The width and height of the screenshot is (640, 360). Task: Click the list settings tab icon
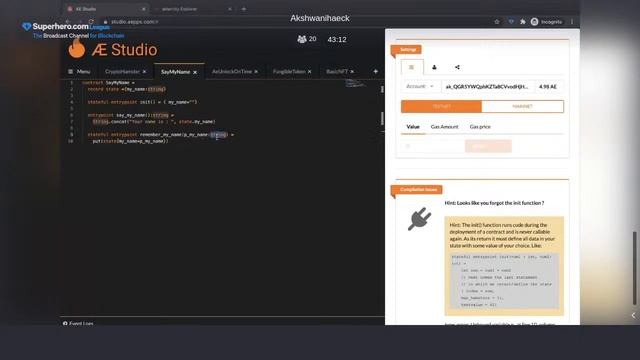[411, 67]
